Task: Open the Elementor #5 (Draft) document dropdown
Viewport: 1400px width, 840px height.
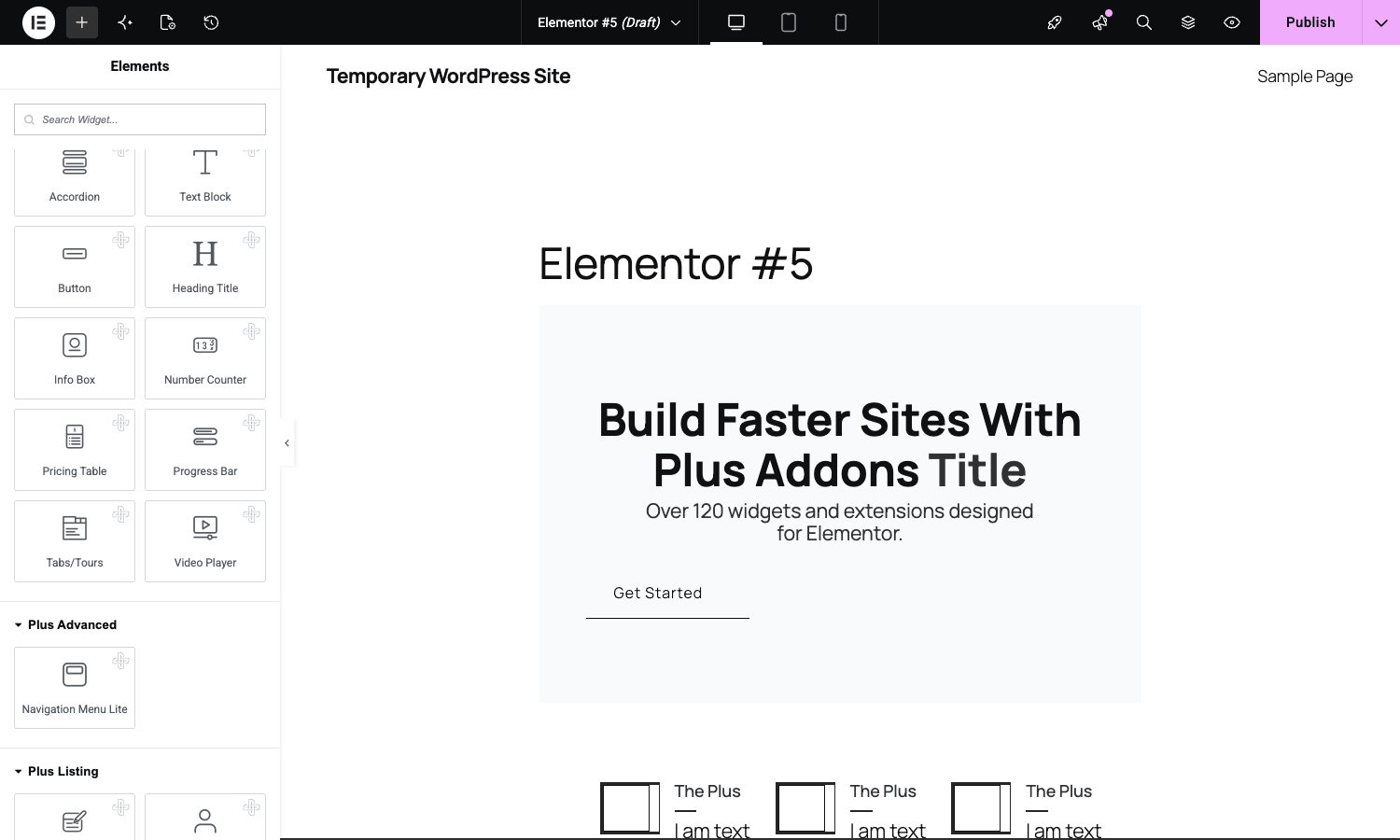Action: pos(609,22)
